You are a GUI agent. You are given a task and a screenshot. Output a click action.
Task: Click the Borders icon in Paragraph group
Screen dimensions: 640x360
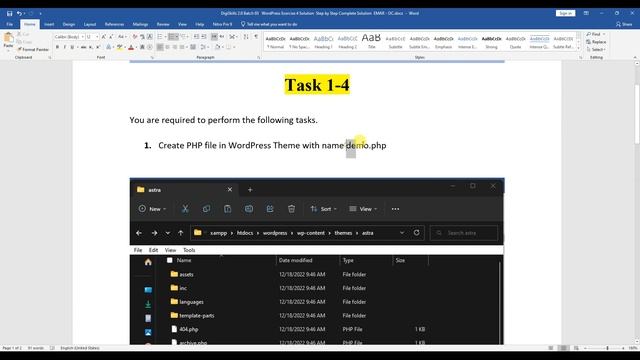(x=229, y=47)
